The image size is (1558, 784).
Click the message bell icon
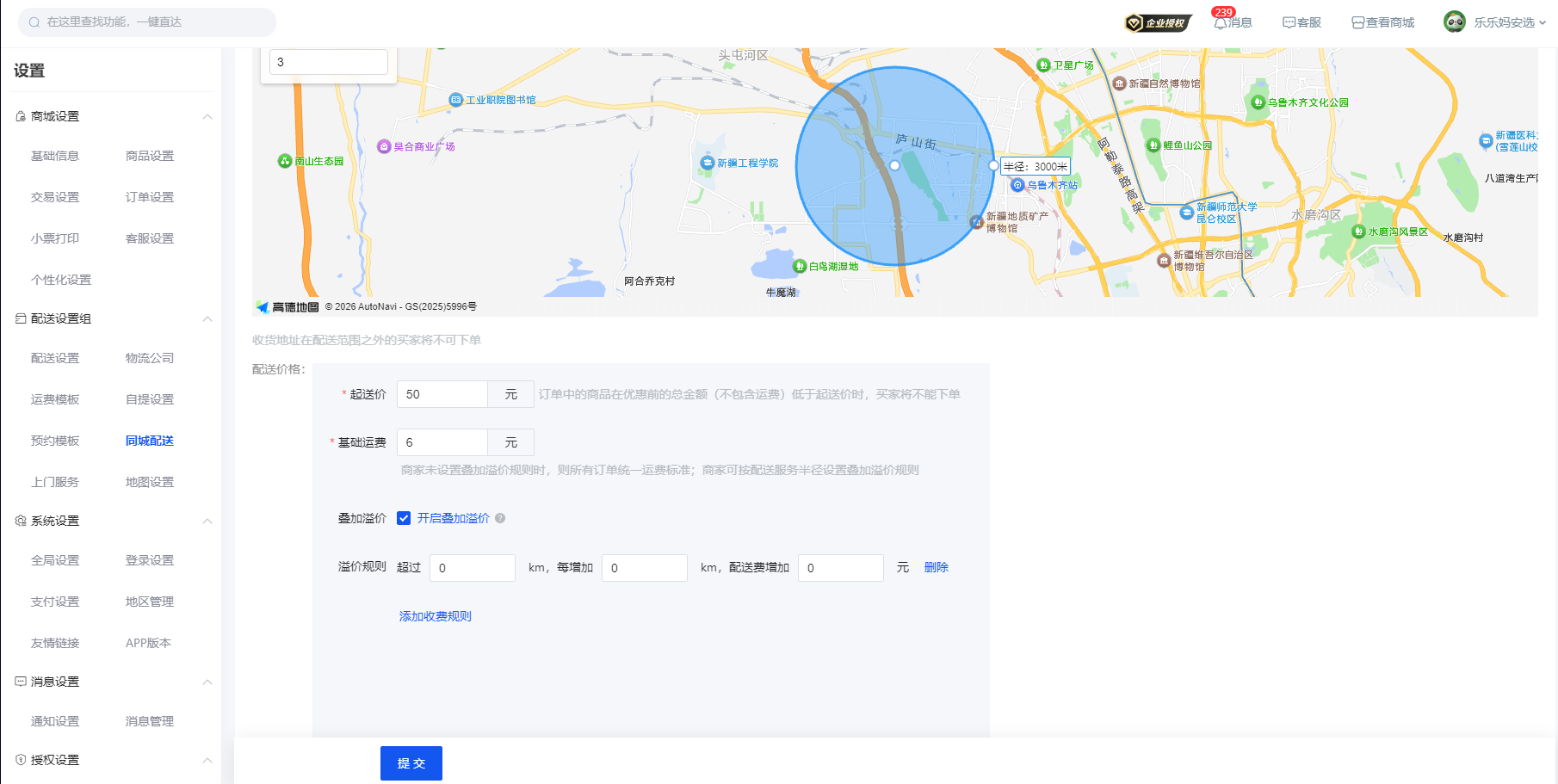click(1221, 23)
